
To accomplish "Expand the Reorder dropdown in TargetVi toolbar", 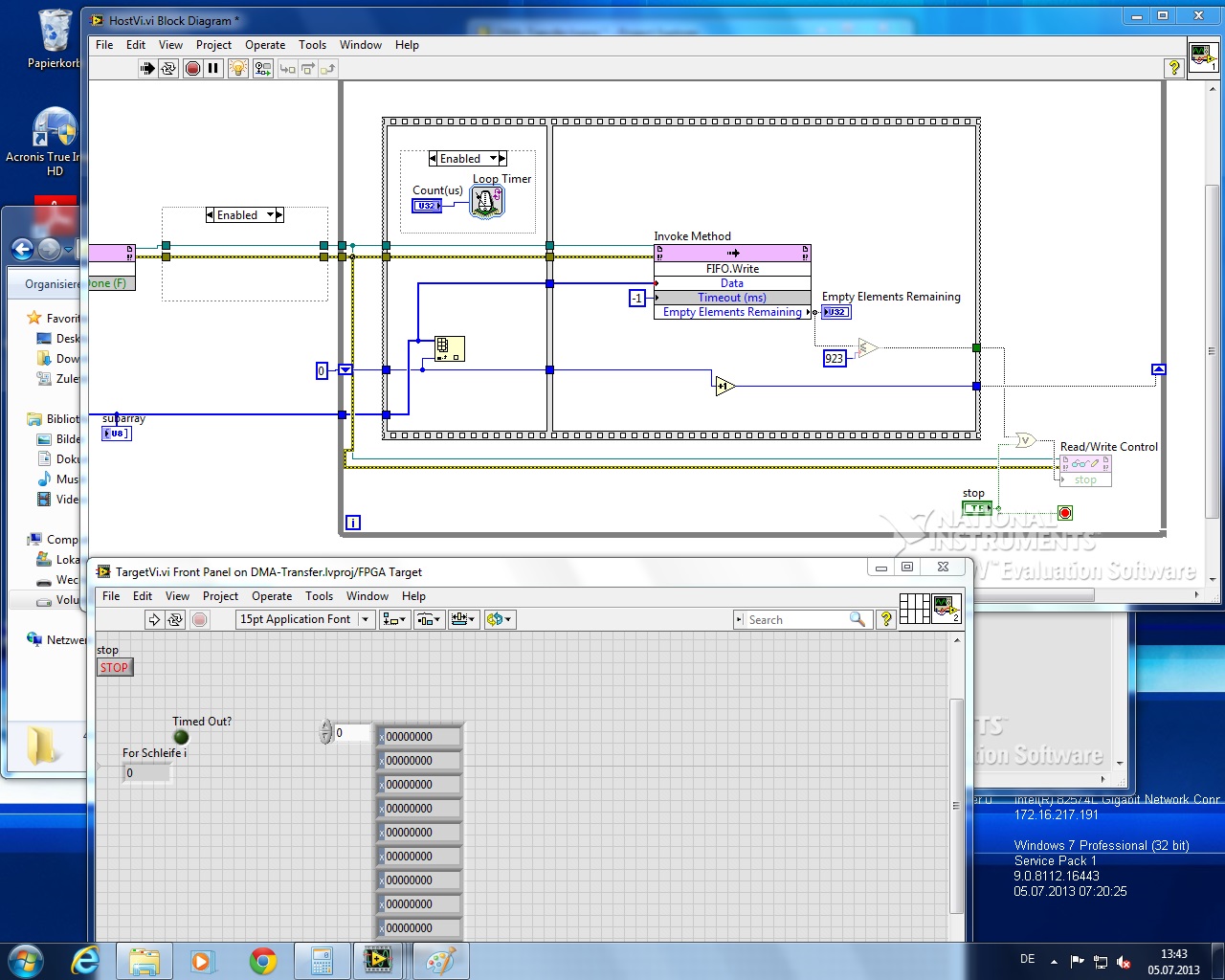I will (500, 620).
